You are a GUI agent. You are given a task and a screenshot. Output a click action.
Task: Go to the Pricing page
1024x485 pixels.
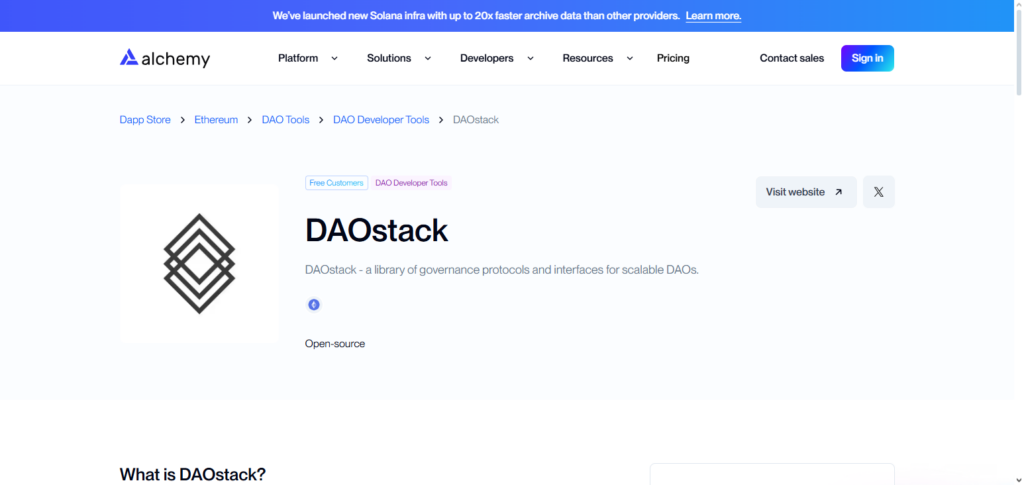coord(673,58)
